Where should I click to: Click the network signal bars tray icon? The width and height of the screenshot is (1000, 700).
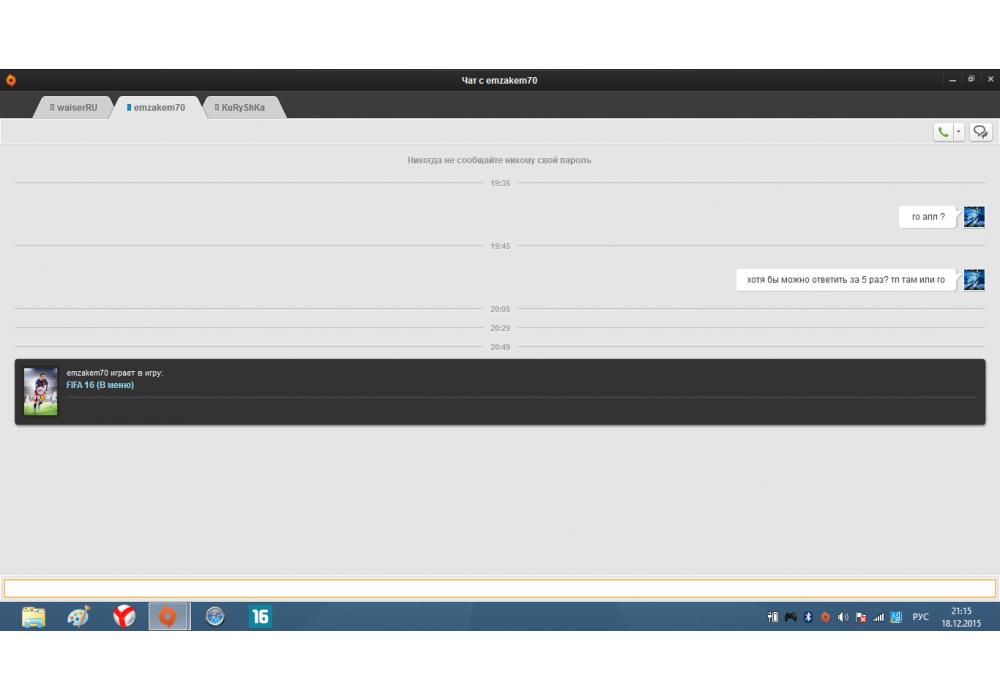pos(879,616)
